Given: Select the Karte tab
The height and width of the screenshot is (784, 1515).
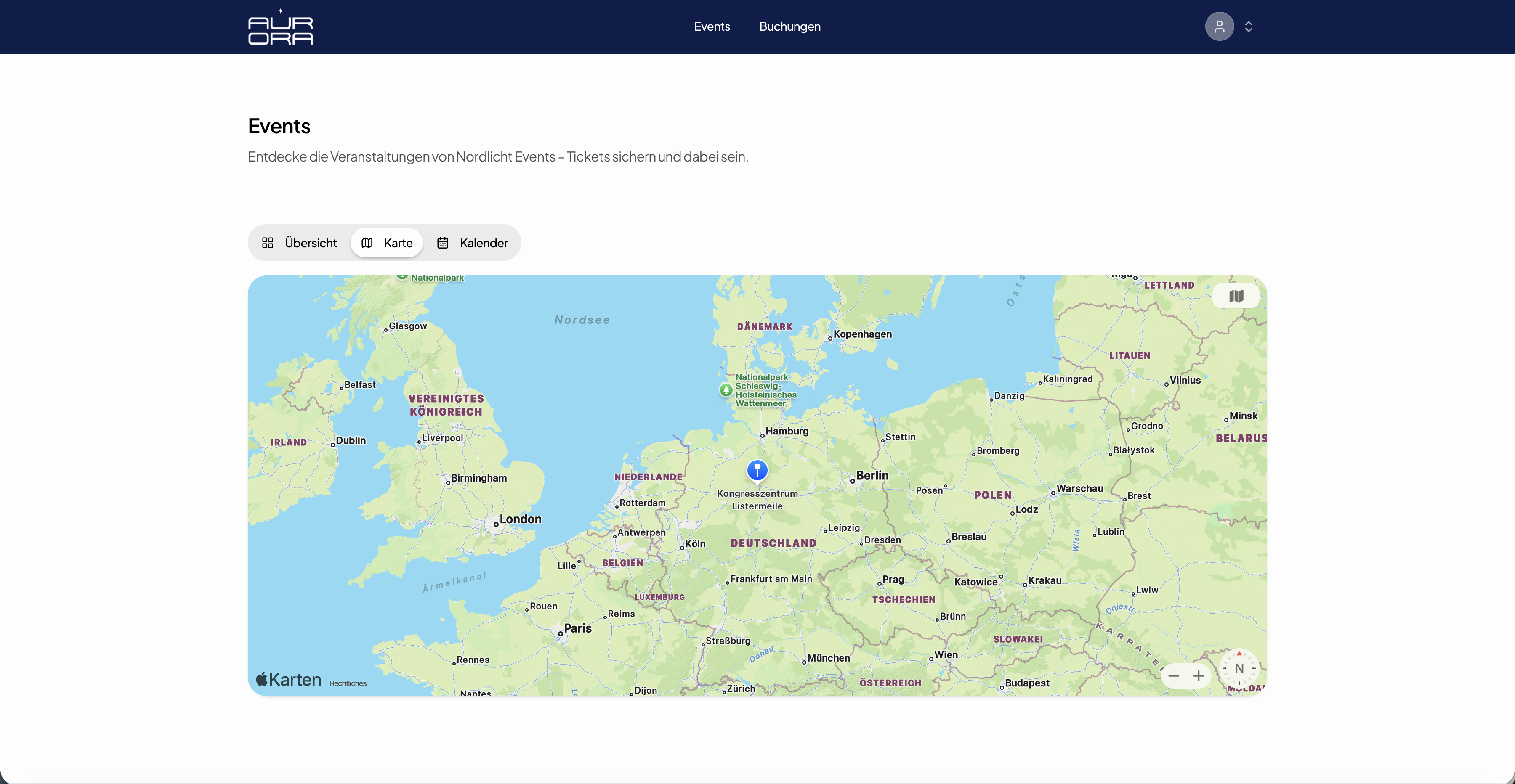Looking at the screenshot, I should click(x=386, y=243).
